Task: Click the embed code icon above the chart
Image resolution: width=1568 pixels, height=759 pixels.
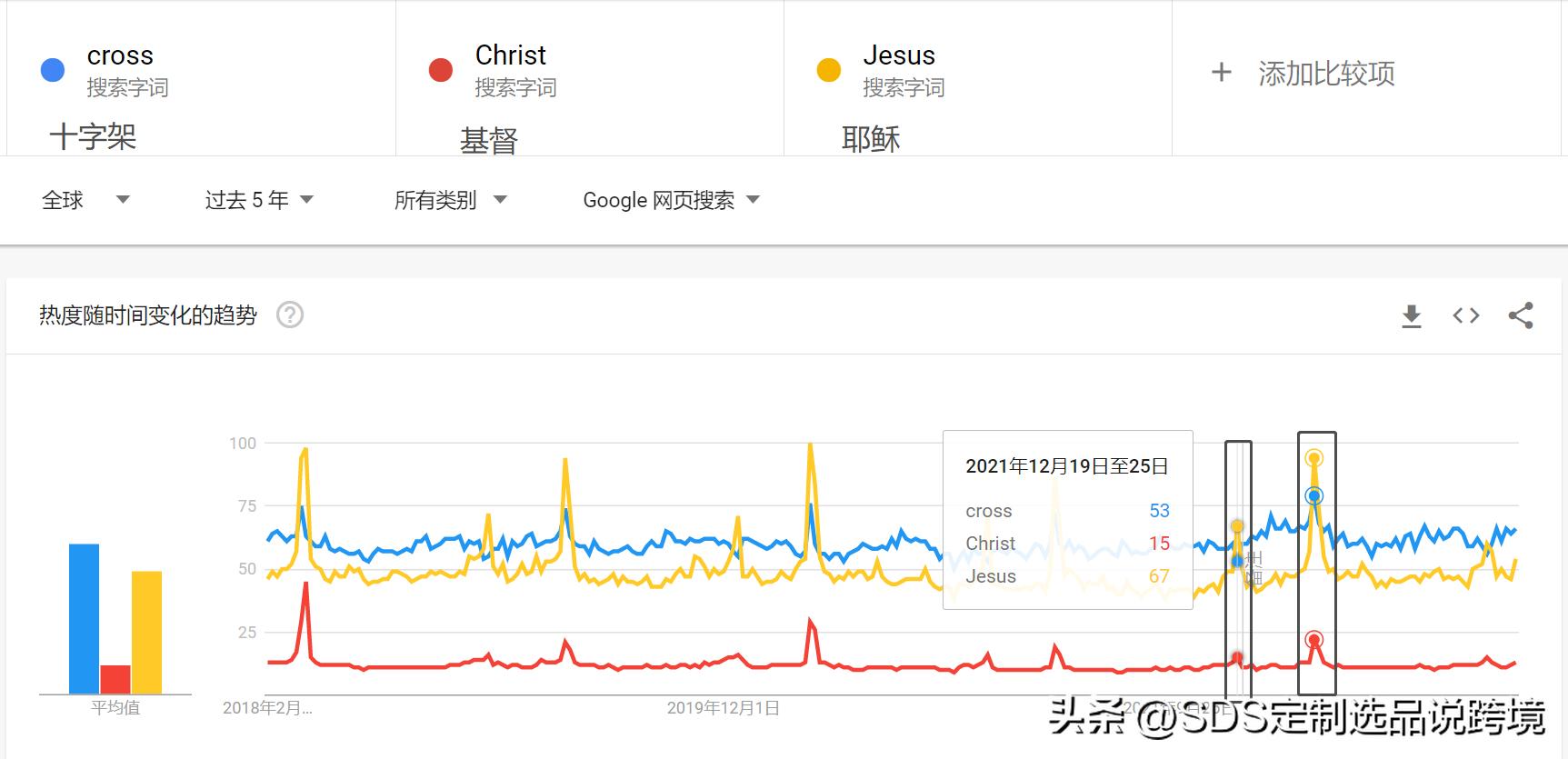Action: tap(1465, 315)
